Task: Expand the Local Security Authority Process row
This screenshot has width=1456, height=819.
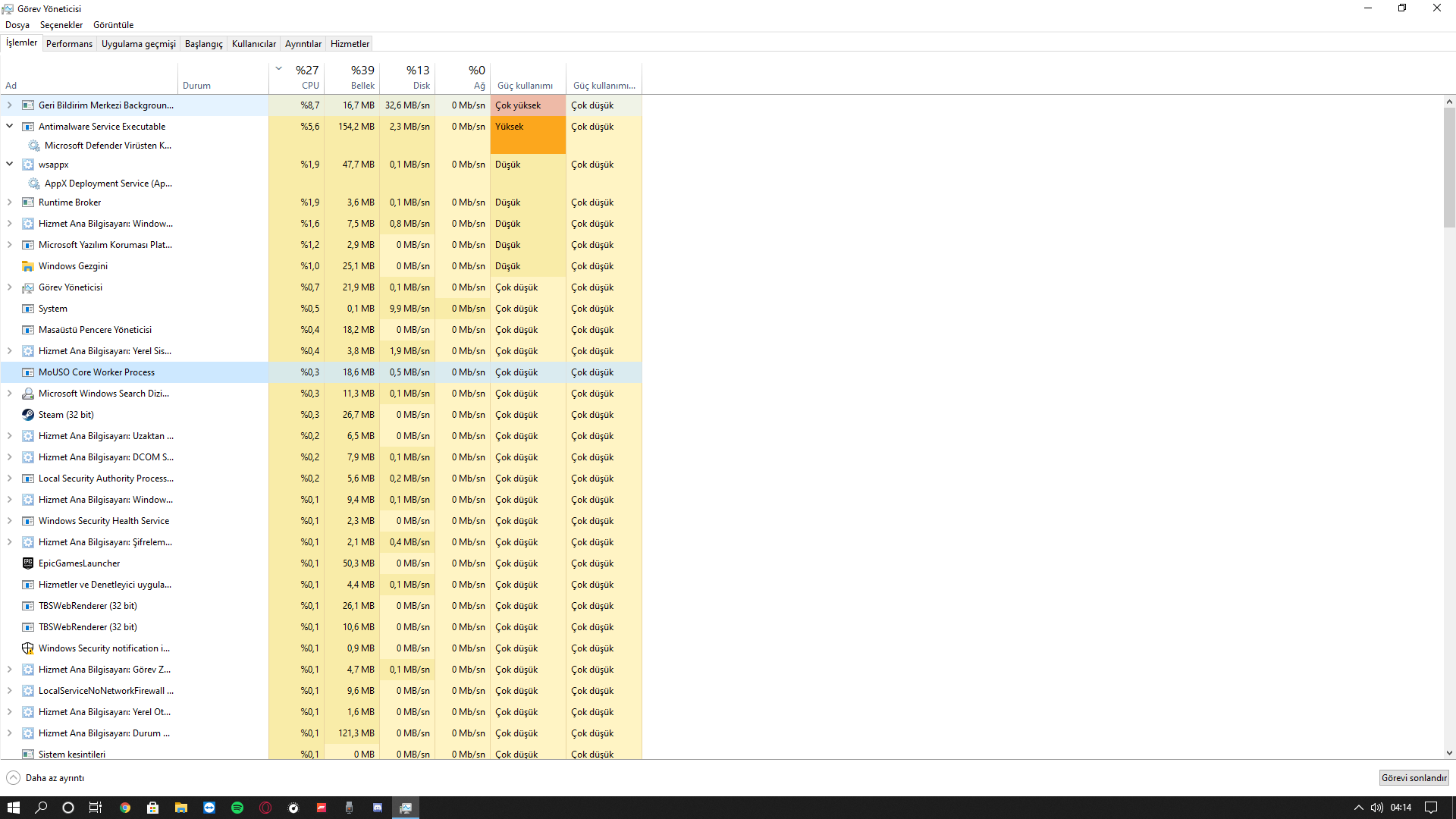Action: click(10, 479)
